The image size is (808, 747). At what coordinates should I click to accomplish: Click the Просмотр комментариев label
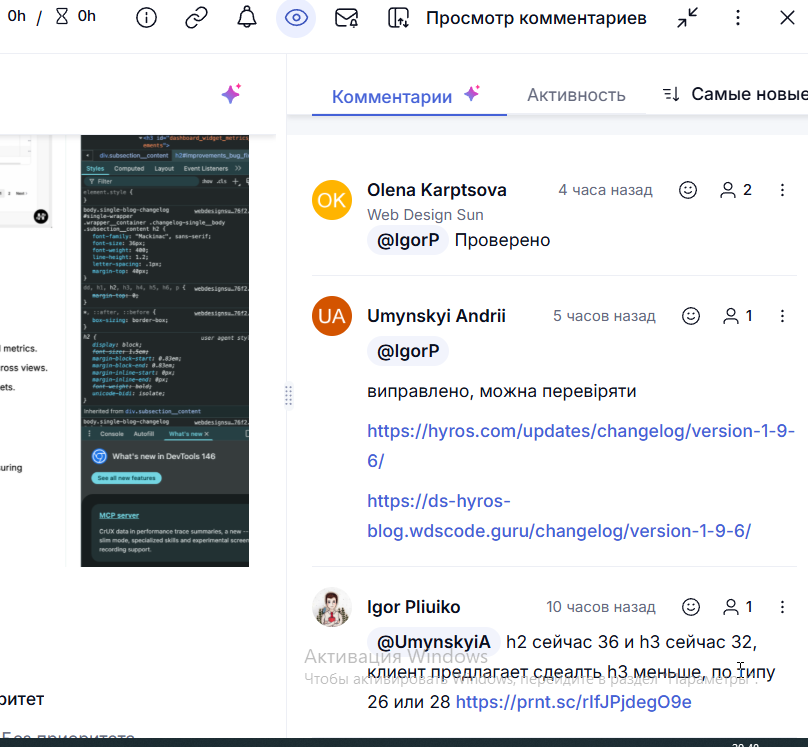pos(536,18)
